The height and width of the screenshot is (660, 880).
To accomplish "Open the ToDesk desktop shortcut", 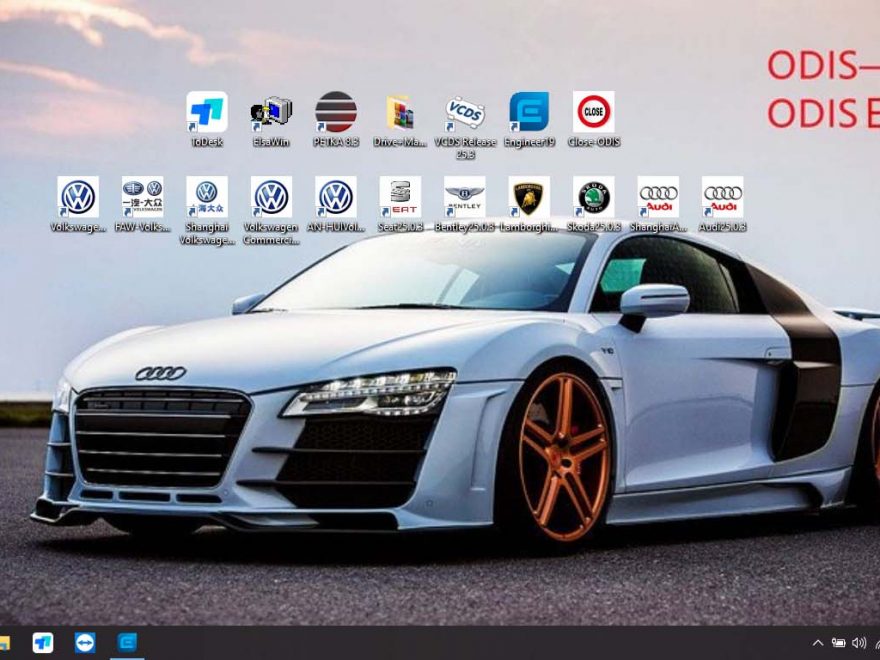I will (x=206, y=113).
